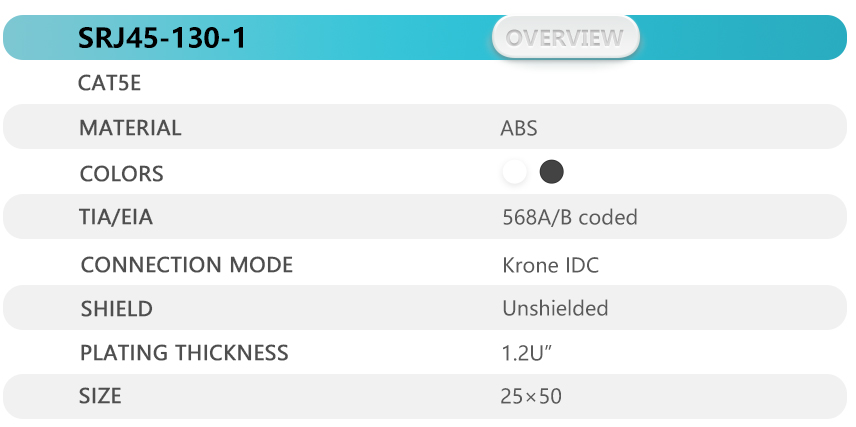The height and width of the screenshot is (427, 856).
Task: Select the MATERIAL row label
Action: click(130, 128)
